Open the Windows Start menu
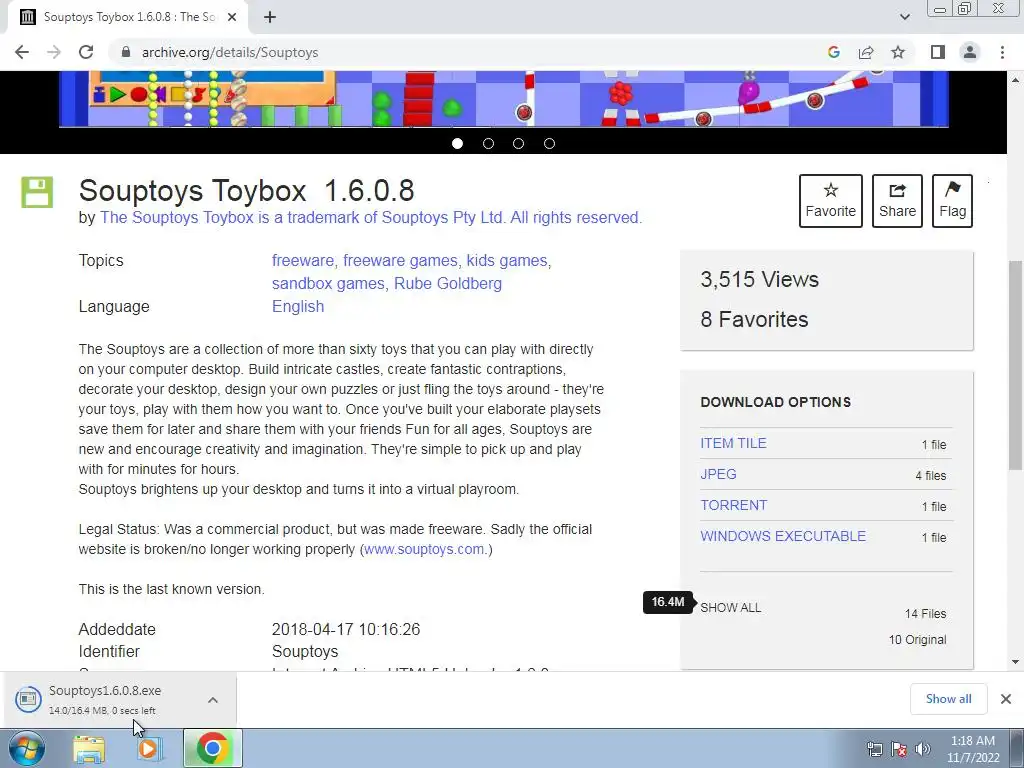 (27, 748)
